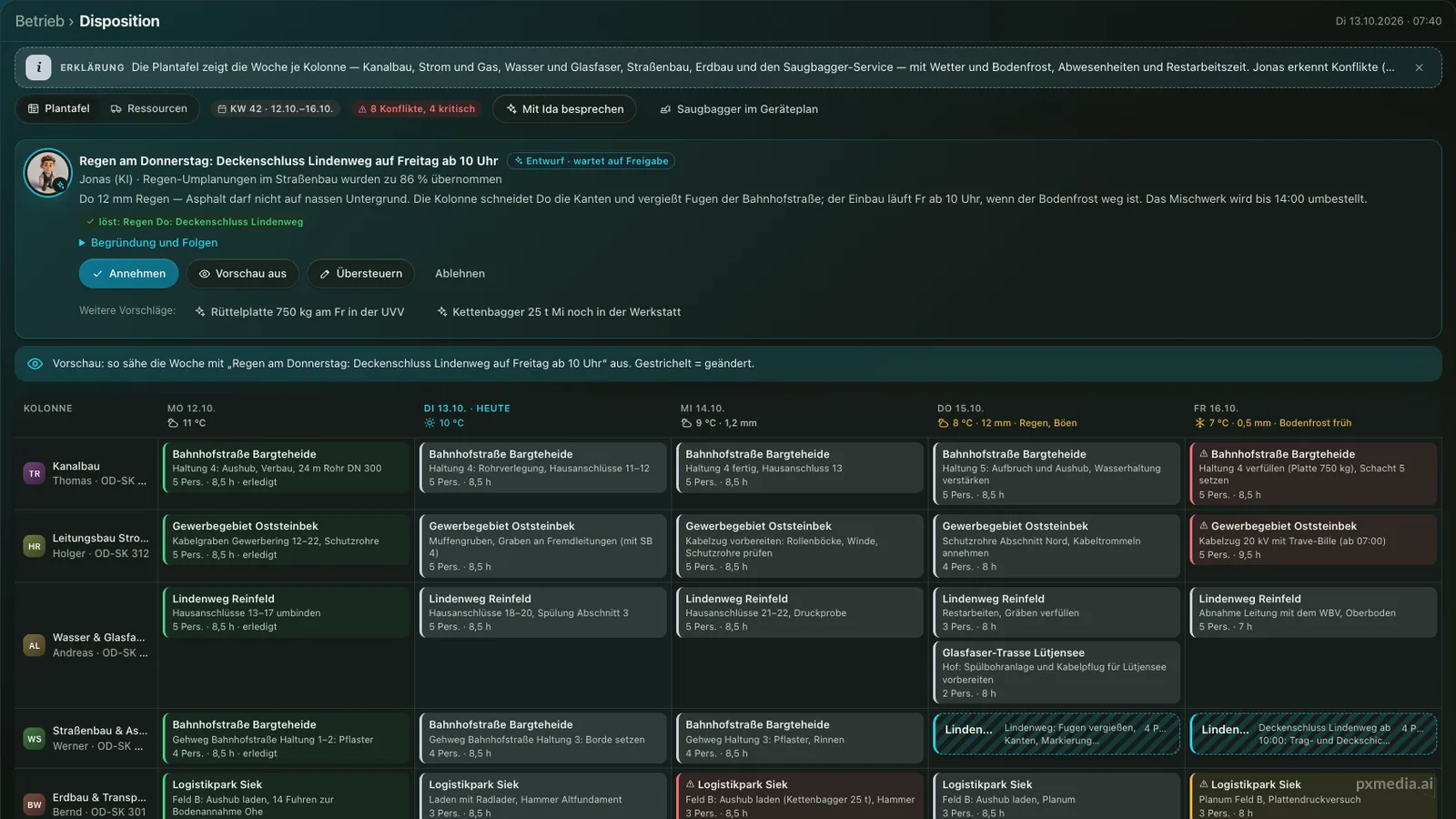Image resolution: width=1456 pixels, height=819 pixels.
Task: Click Mit Ida besprechen button
Action: 564,108
